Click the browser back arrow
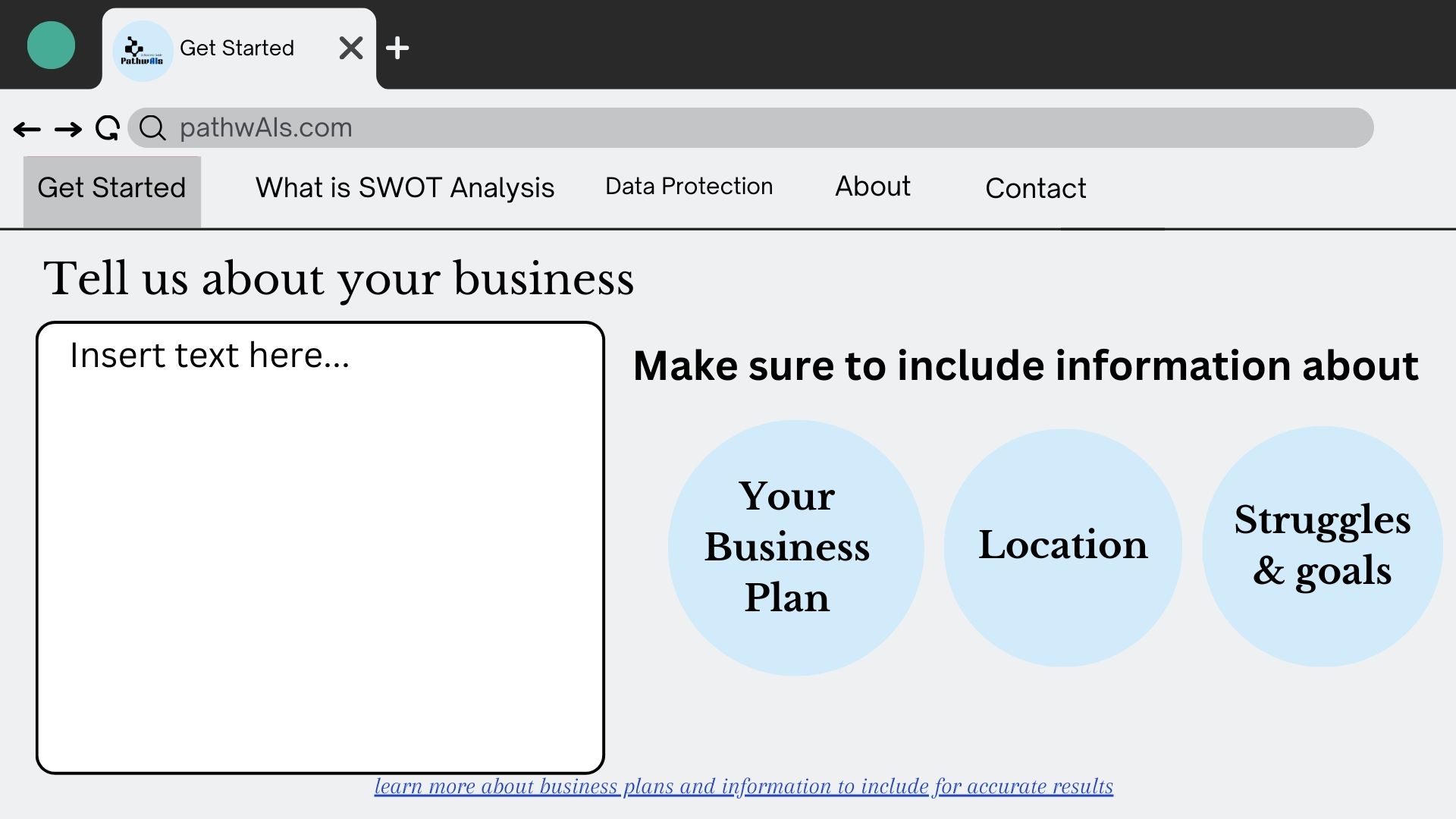This screenshot has height=819, width=1456. (x=27, y=130)
